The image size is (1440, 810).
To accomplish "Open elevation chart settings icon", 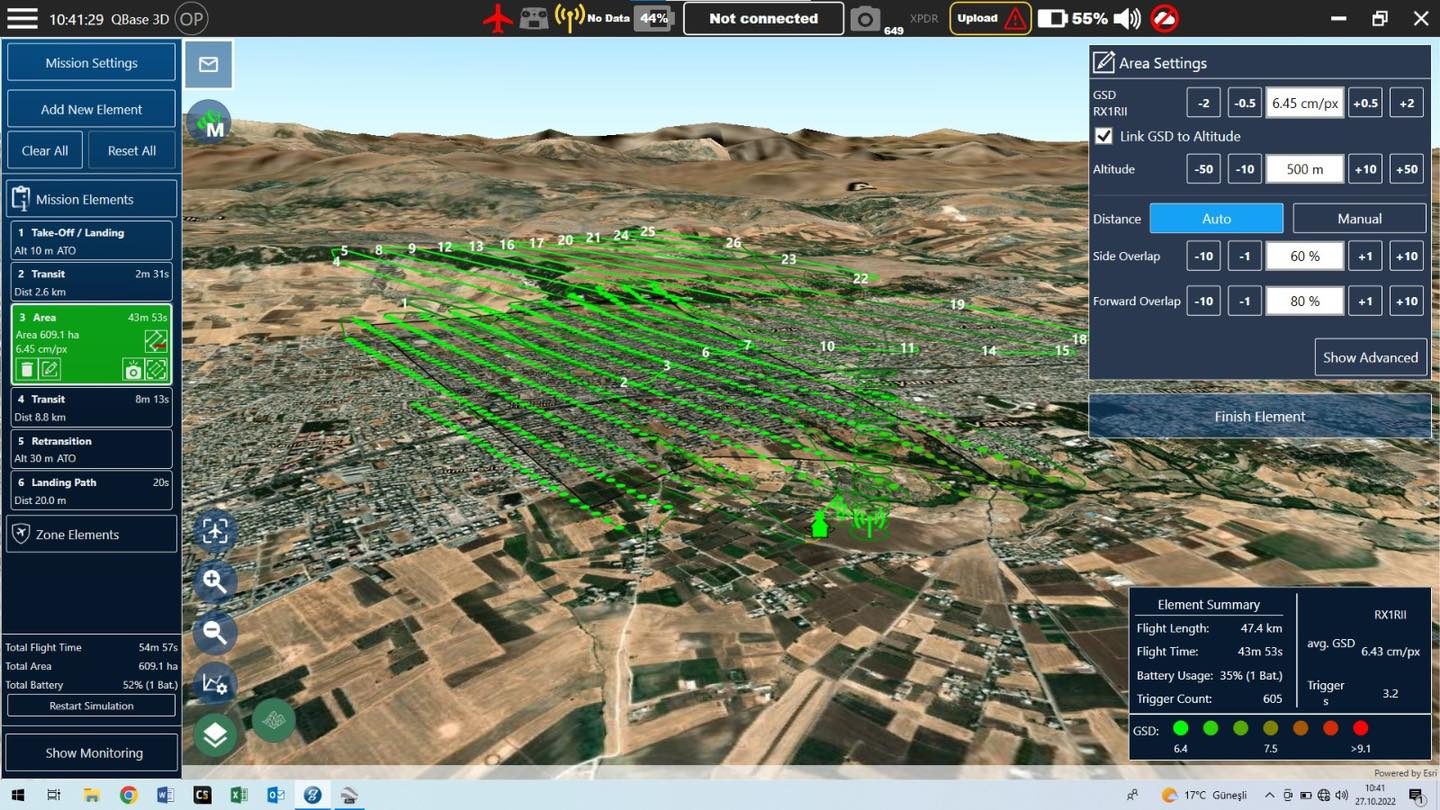I will tap(215, 684).
